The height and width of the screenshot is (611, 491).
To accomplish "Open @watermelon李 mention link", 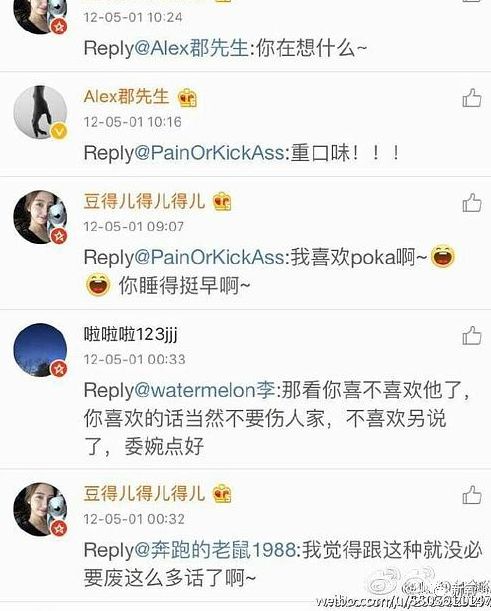I will tap(205, 390).
